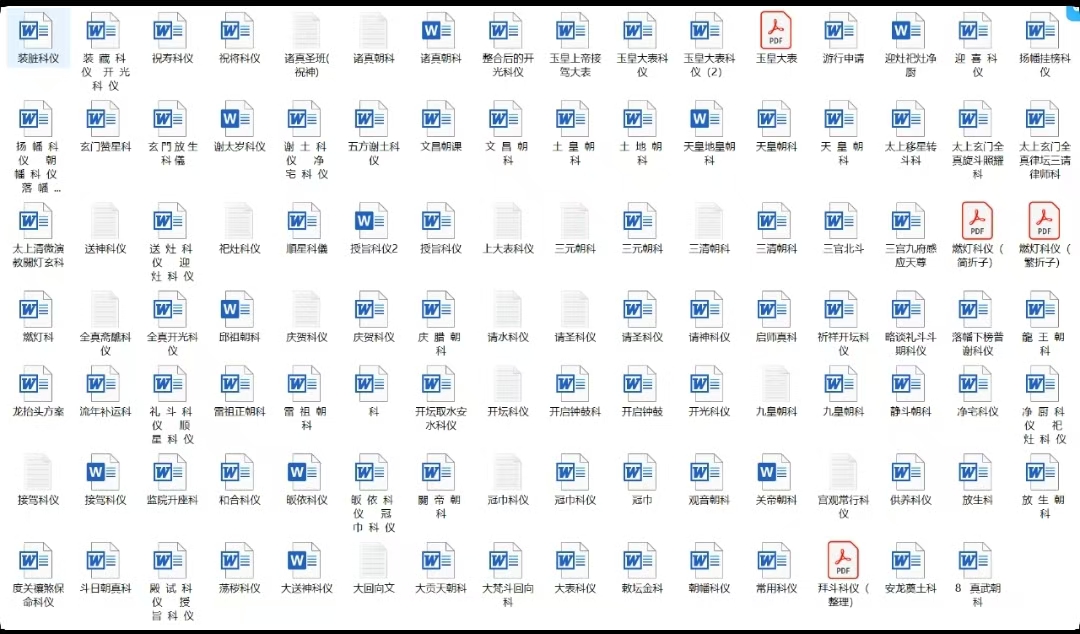Click the 授旨科仪2 Word document

(x=373, y=222)
